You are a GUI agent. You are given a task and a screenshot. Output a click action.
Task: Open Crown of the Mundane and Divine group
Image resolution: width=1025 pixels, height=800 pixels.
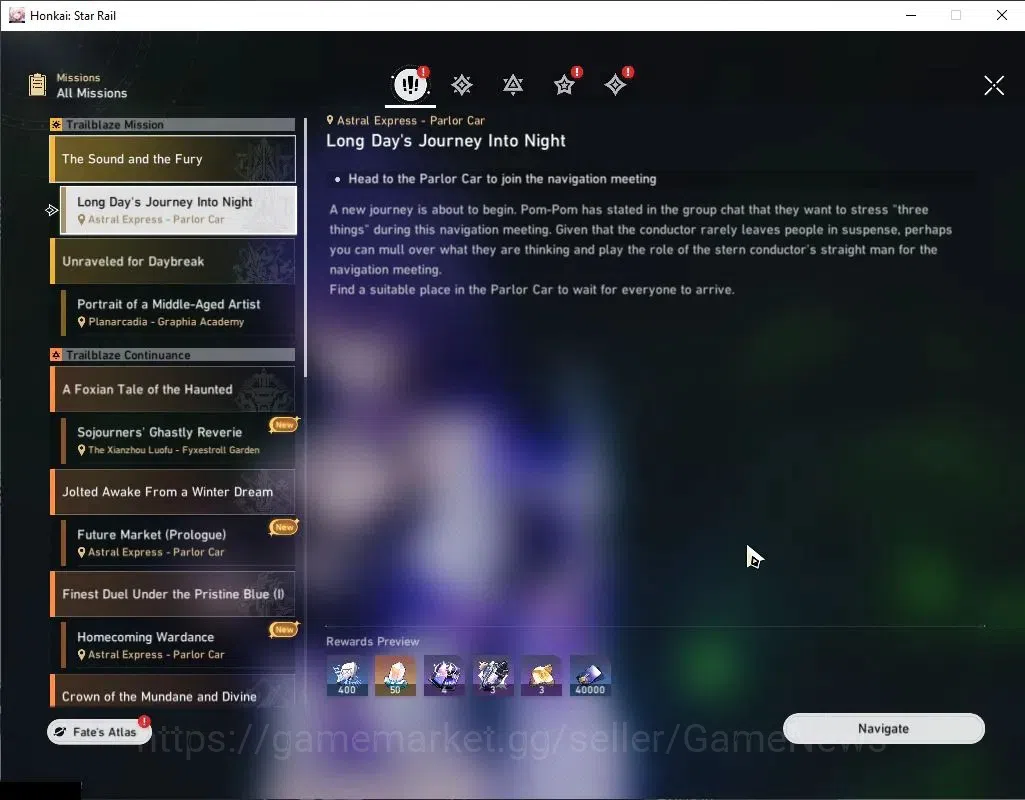pyautogui.click(x=173, y=692)
